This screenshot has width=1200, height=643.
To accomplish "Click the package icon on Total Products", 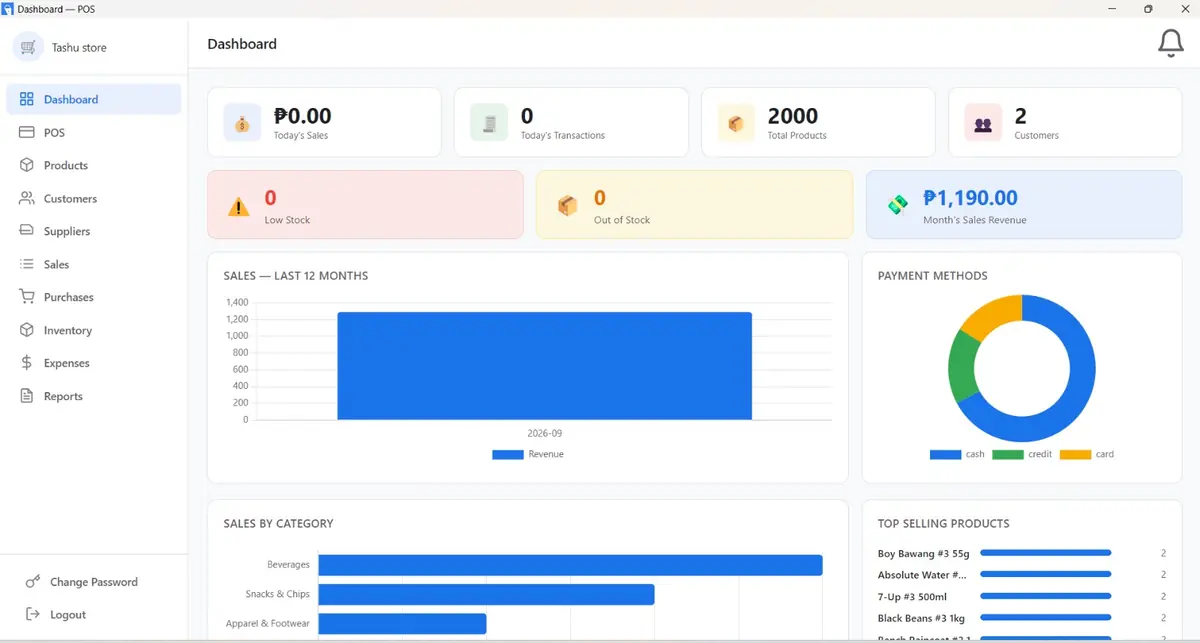I will (x=736, y=123).
